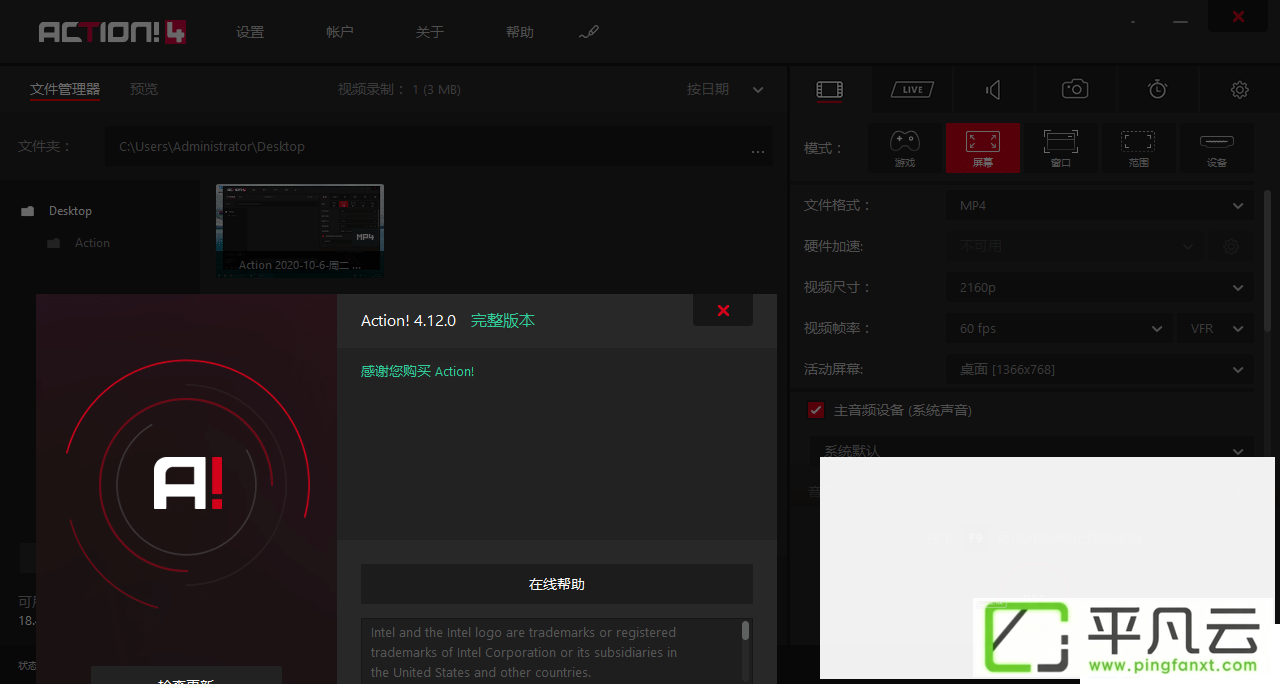Click the 感谢您购买 Action! text
The width and height of the screenshot is (1280, 684).
(418, 371)
